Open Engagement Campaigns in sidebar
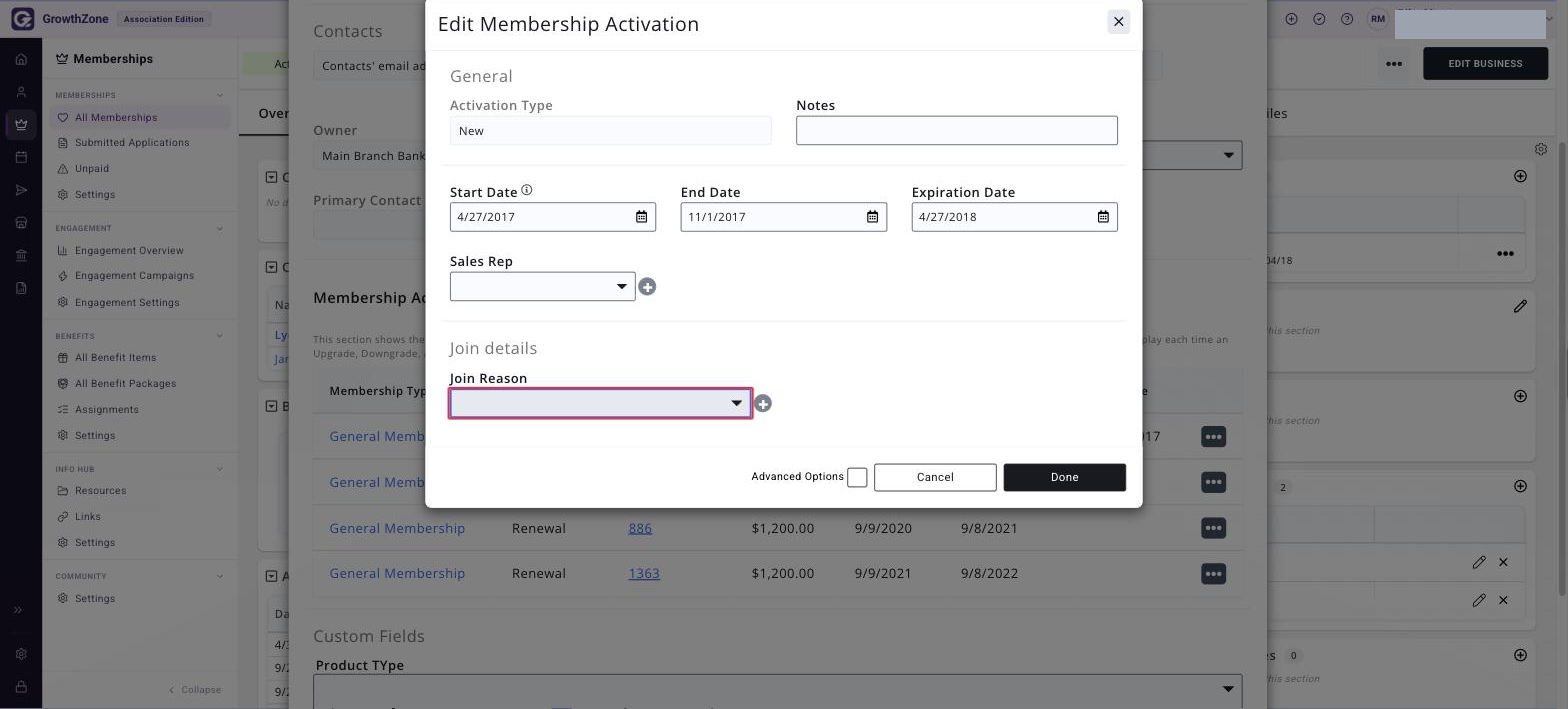 coord(134,276)
